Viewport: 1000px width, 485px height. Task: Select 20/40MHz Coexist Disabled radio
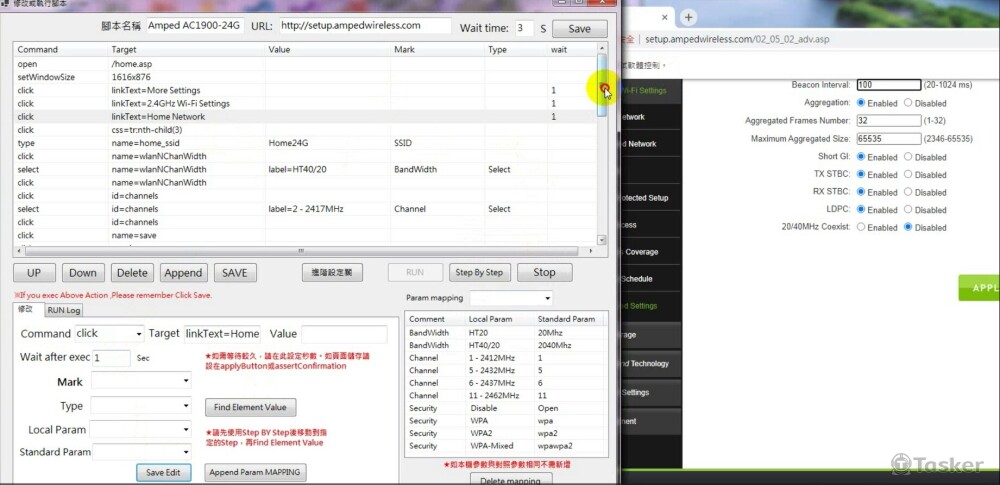tap(908, 227)
